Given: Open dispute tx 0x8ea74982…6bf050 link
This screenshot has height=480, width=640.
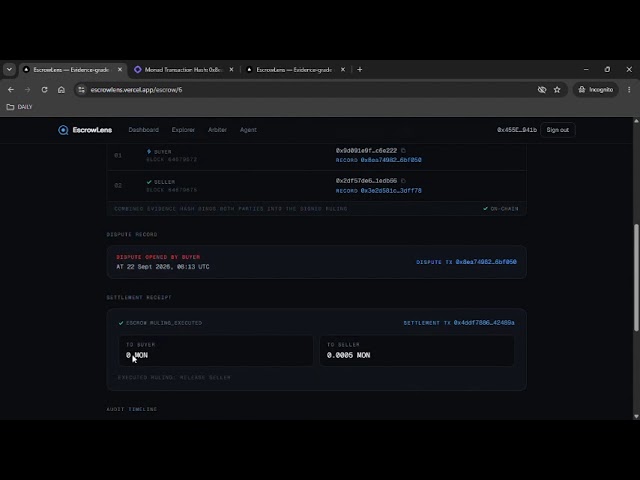Looking at the screenshot, I should (x=486, y=262).
